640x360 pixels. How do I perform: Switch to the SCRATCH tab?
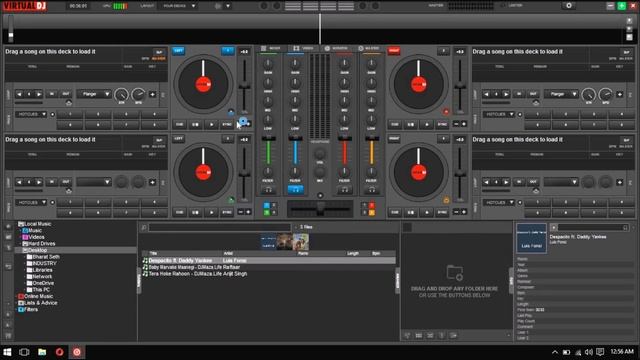click(x=336, y=49)
